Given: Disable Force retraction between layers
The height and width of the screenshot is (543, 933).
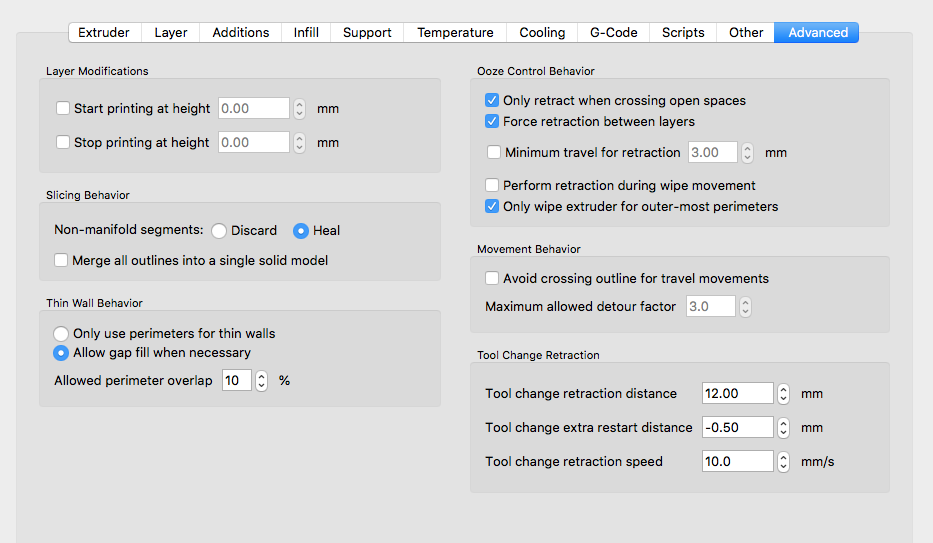Looking at the screenshot, I should [x=492, y=121].
